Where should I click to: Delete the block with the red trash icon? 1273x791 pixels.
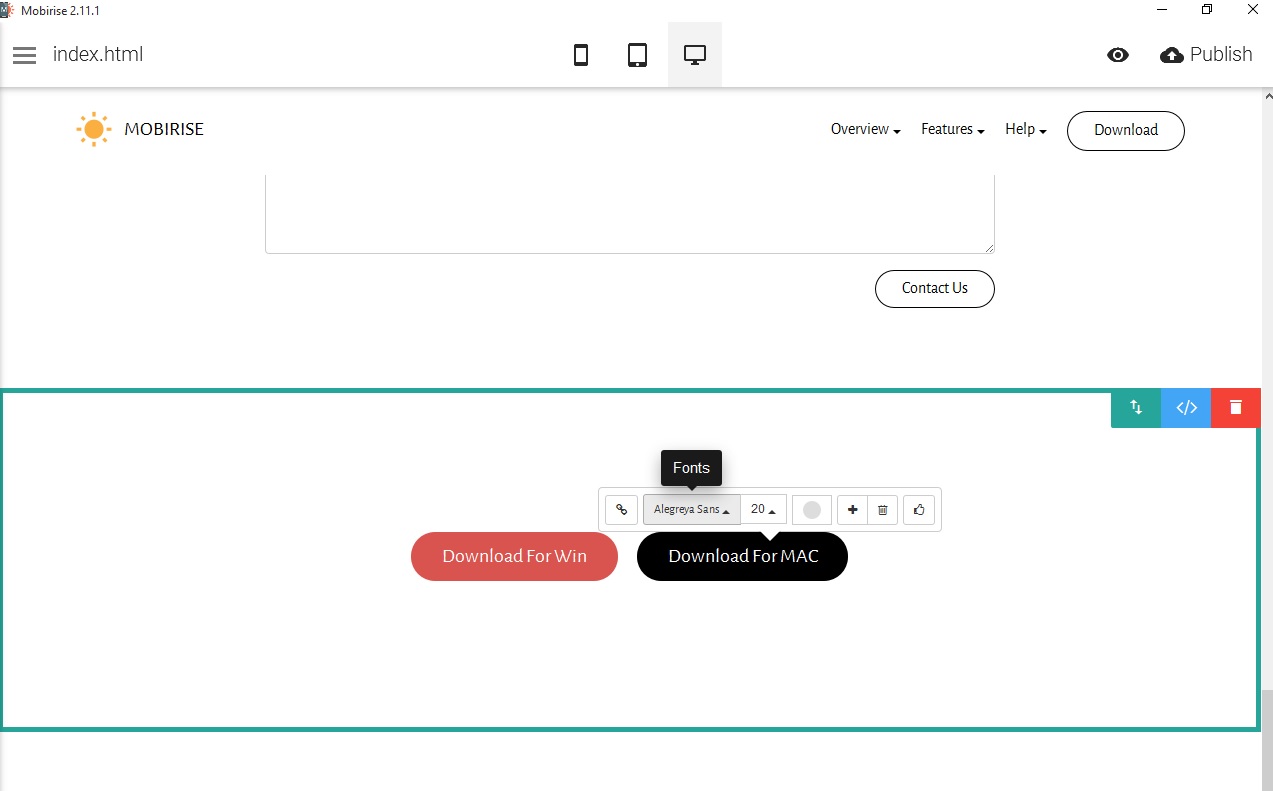pyautogui.click(x=1235, y=407)
